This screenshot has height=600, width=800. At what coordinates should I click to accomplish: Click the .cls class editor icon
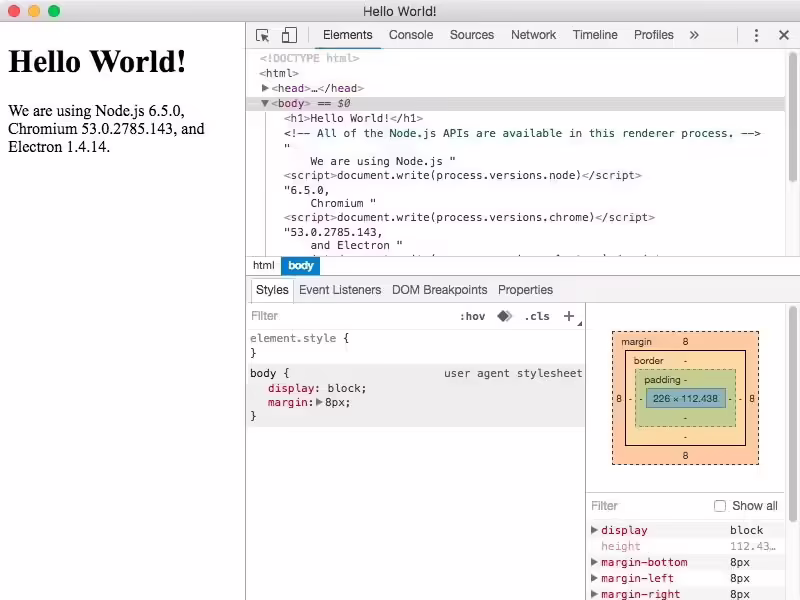(538, 316)
